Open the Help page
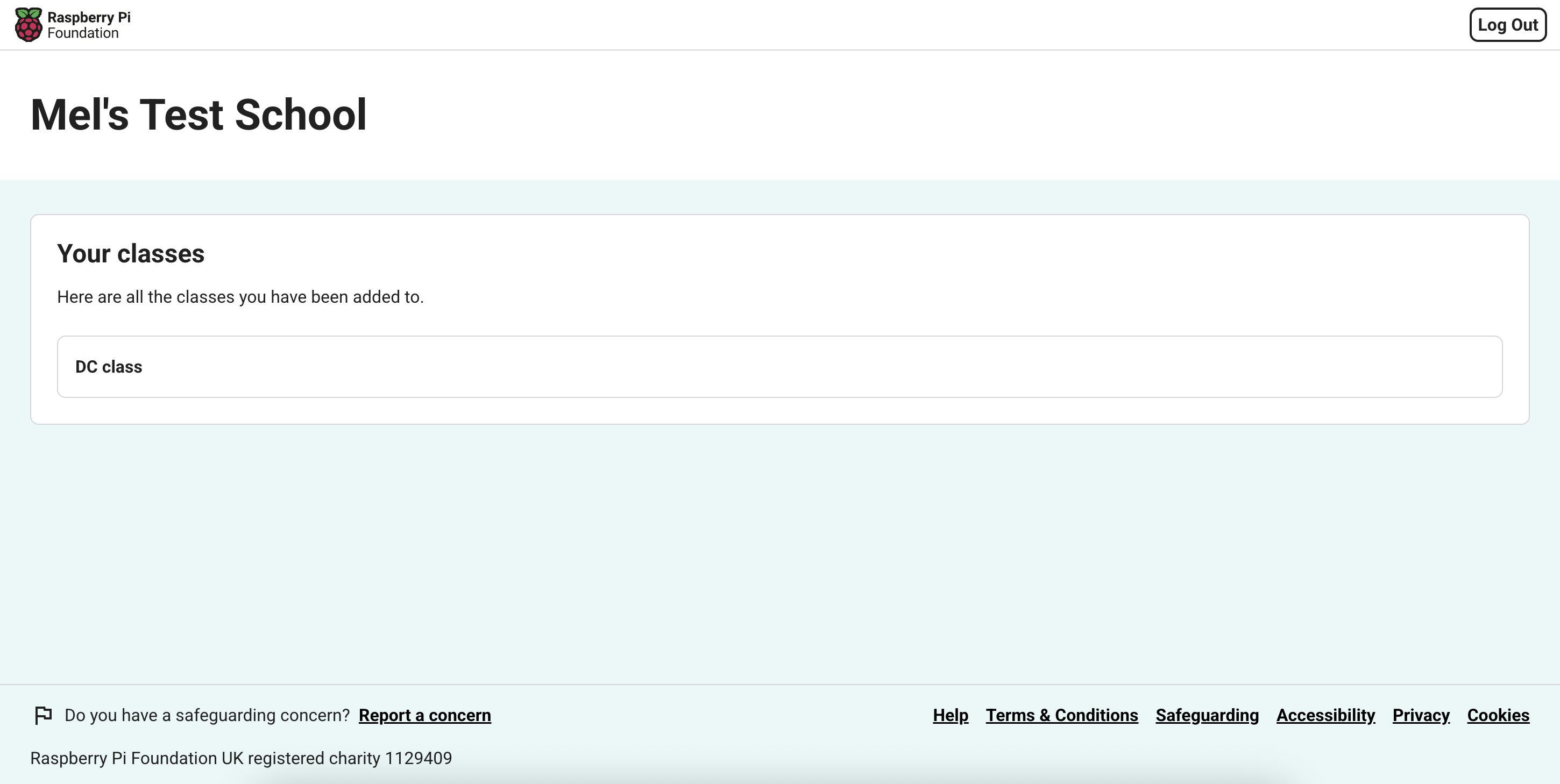Screen dimensions: 1560x784 pyautogui.click(x=949, y=715)
